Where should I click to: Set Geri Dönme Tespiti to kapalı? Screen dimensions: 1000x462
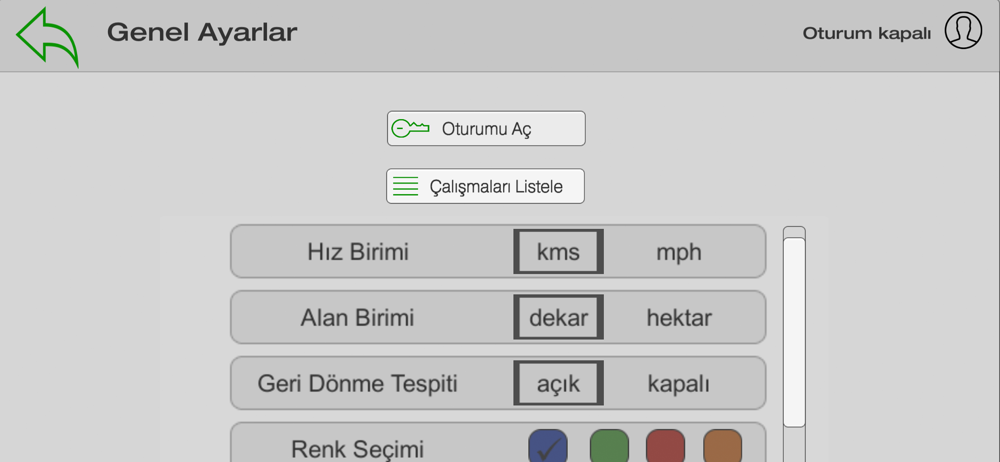(x=679, y=384)
